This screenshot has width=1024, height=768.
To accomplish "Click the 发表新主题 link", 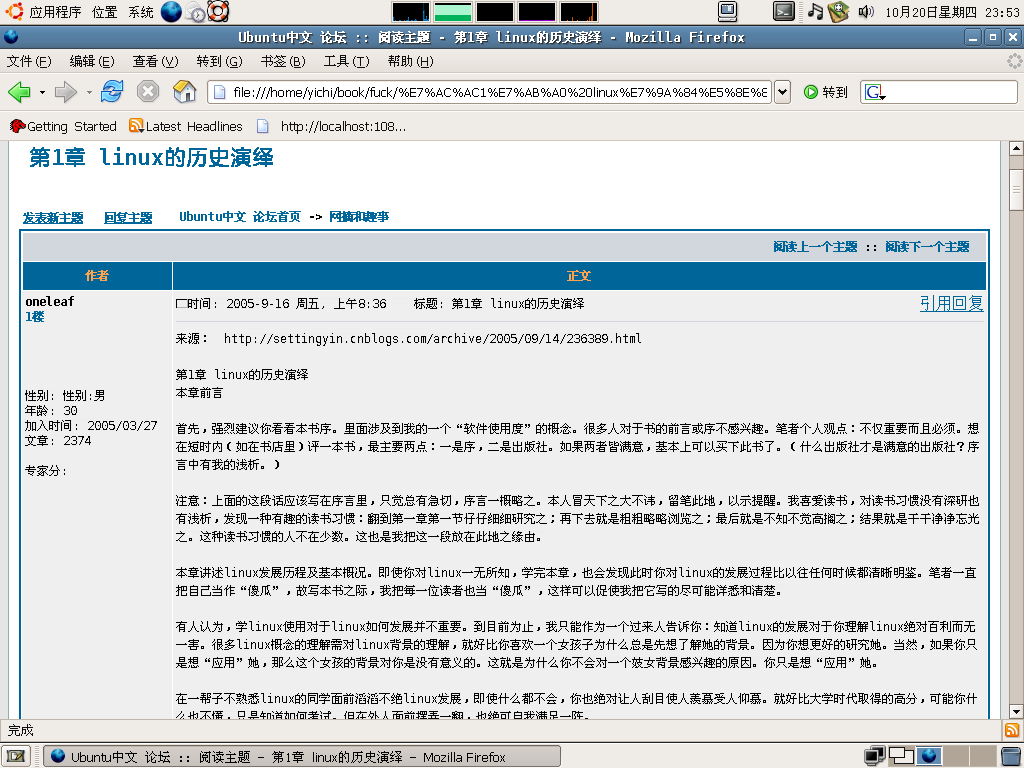I will (x=53, y=217).
